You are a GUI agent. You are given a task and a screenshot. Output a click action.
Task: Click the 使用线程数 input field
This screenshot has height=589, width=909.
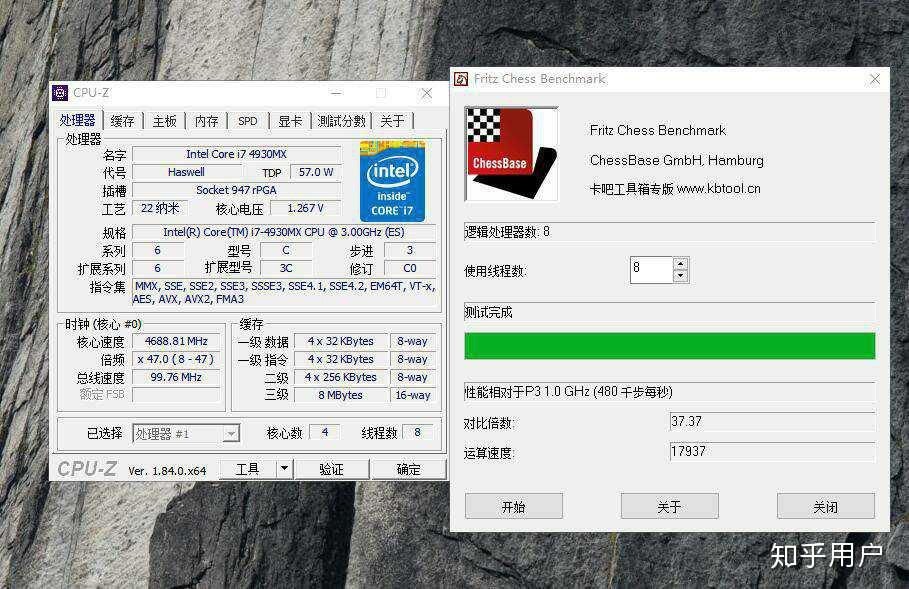coord(652,270)
